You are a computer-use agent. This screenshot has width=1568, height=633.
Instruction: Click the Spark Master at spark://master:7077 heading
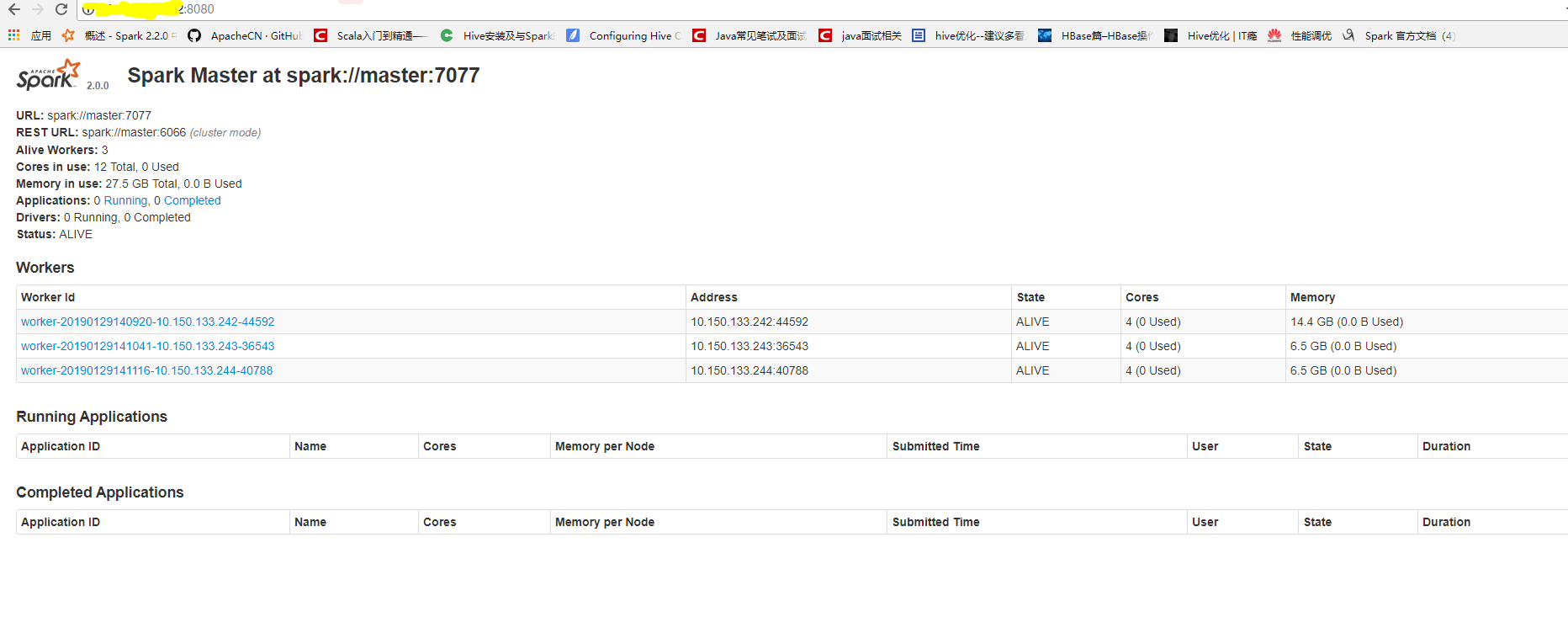[x=304, y=75]
